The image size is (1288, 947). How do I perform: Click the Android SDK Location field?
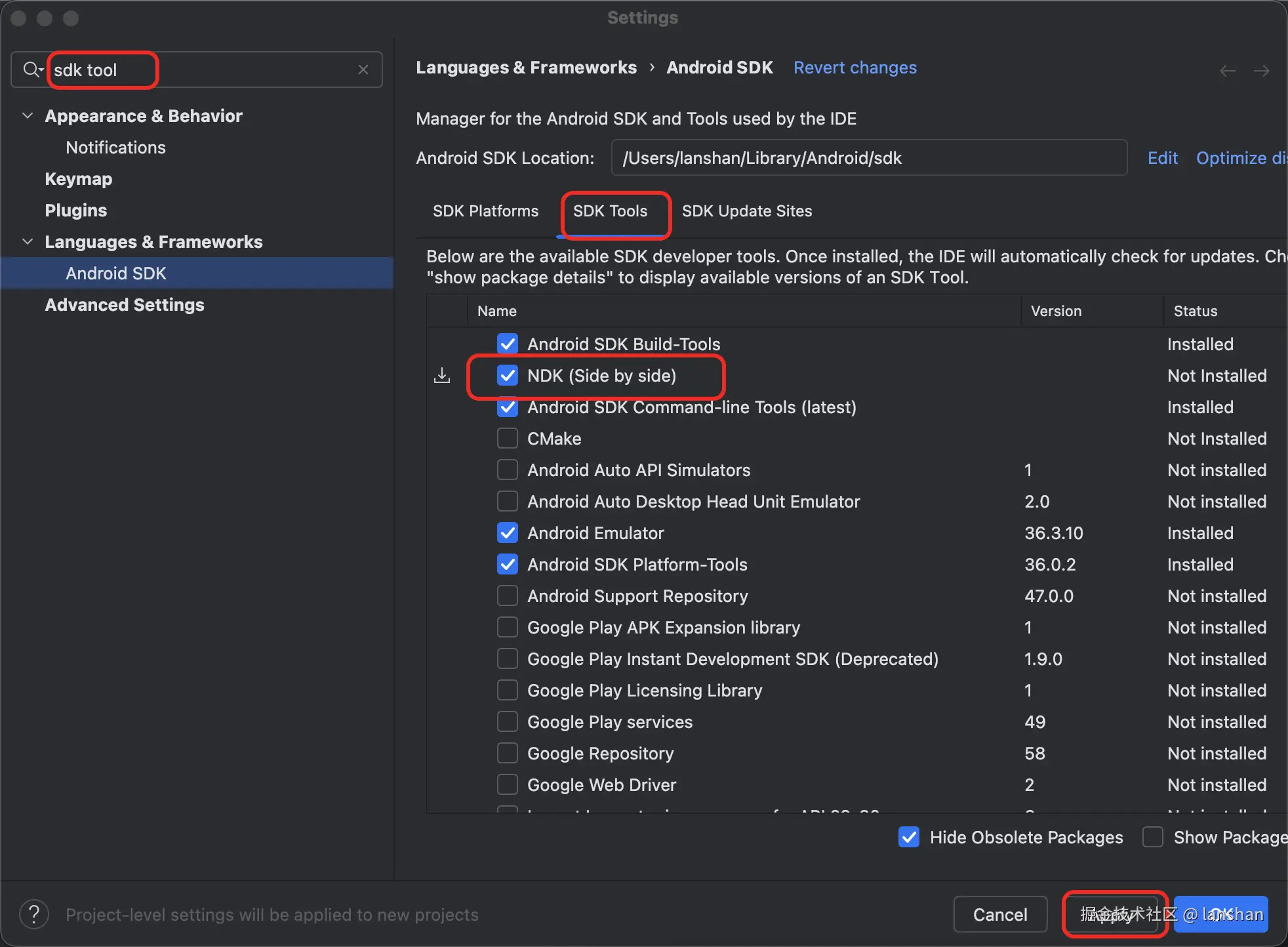[868, 158]
